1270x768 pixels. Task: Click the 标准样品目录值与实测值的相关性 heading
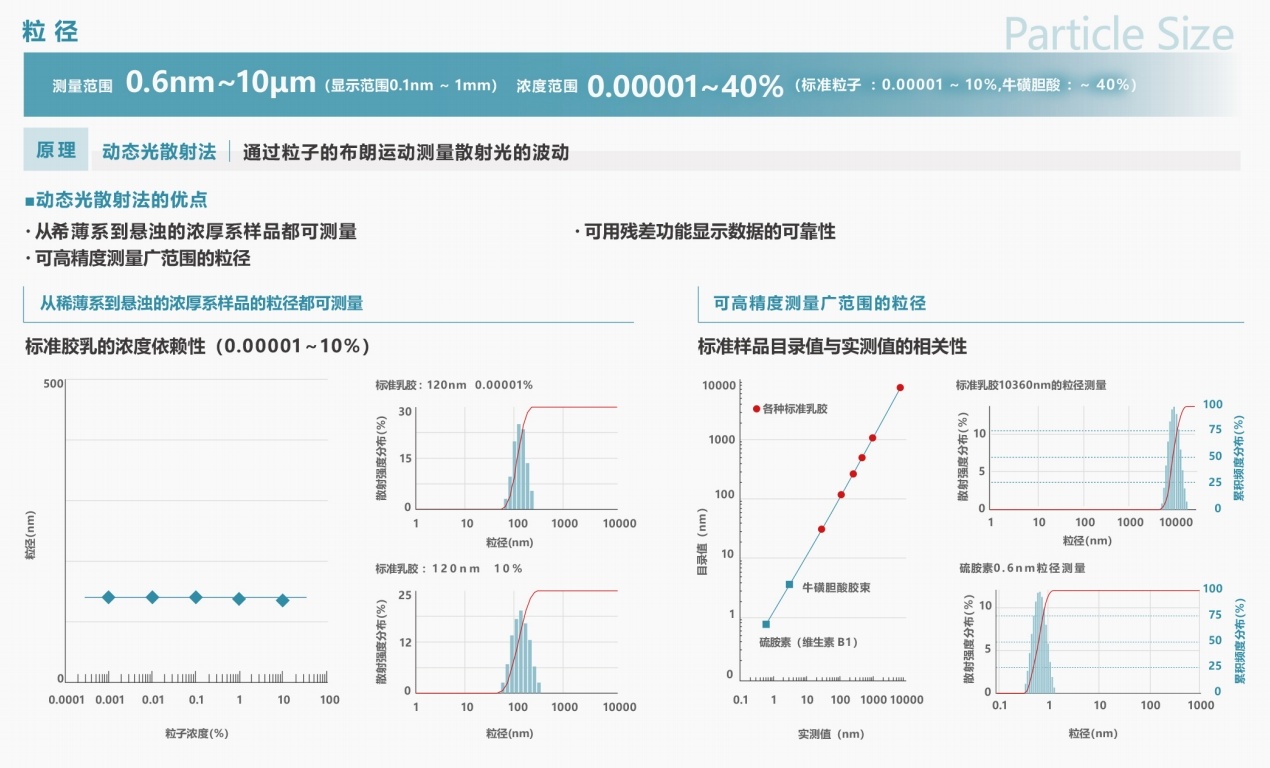(832, 347)
